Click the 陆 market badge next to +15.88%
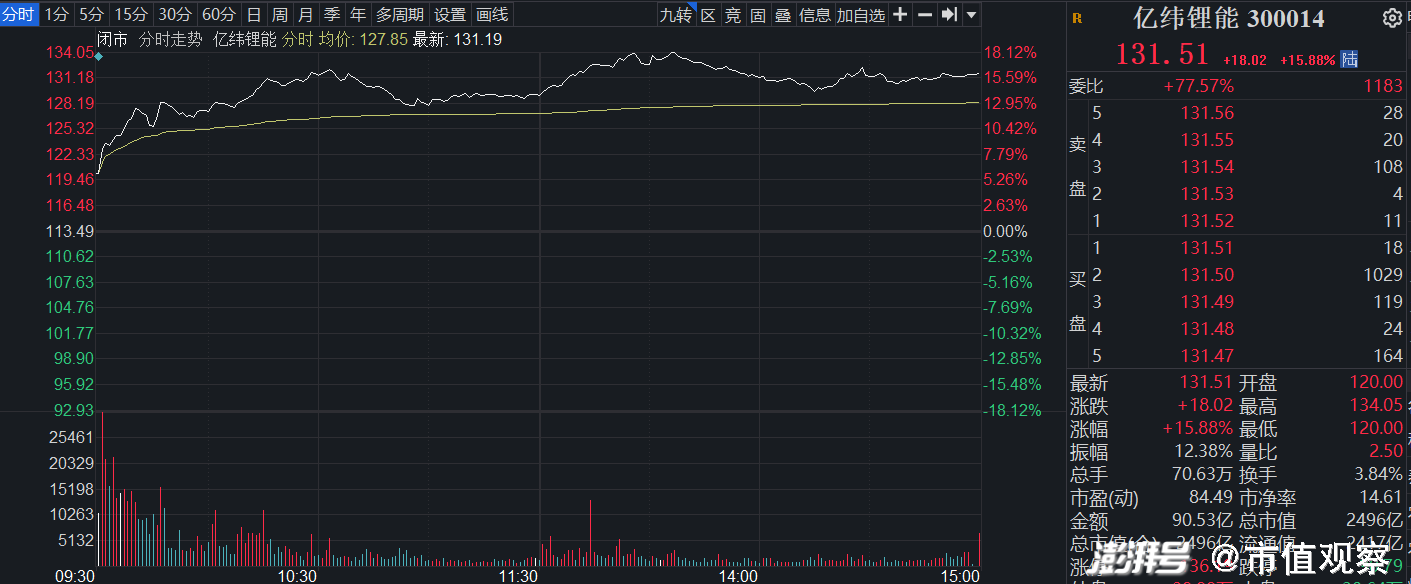This screenshot has height=584, width=1411. tap(1348, 60)
